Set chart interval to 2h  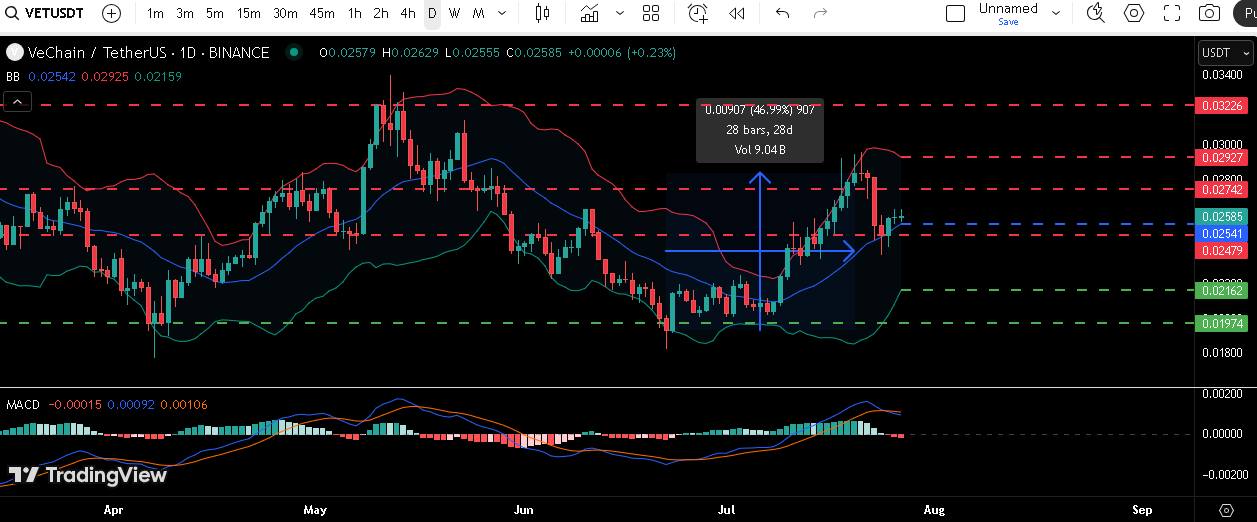(381, 14)
